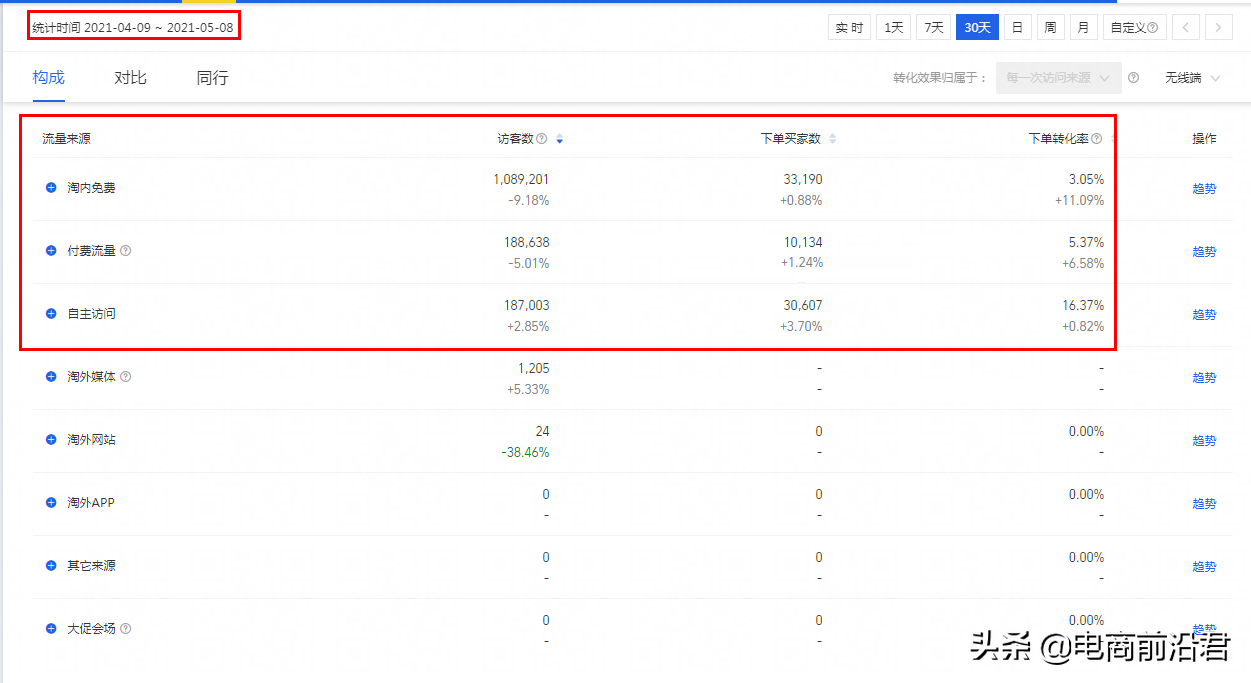Sort by 下单买家数 using sort arrows
Image resolution: width=1251 pixels, height=683 pixels.
833,139
